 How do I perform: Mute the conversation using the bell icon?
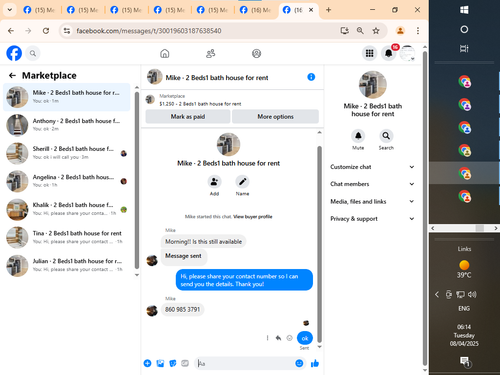(358, 136)
